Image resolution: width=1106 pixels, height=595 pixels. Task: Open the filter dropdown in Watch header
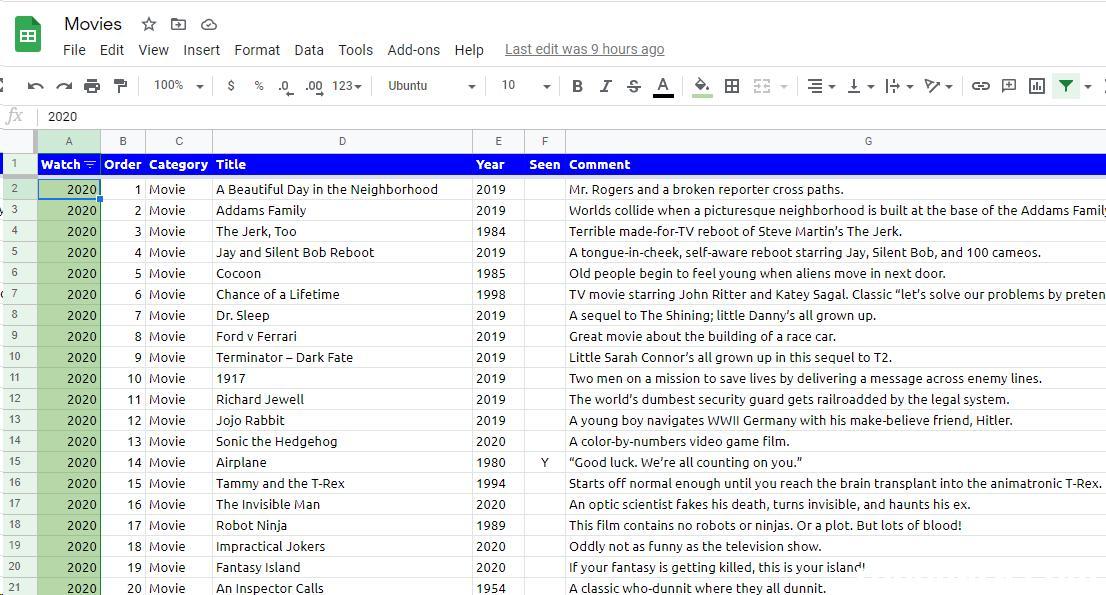90,165
